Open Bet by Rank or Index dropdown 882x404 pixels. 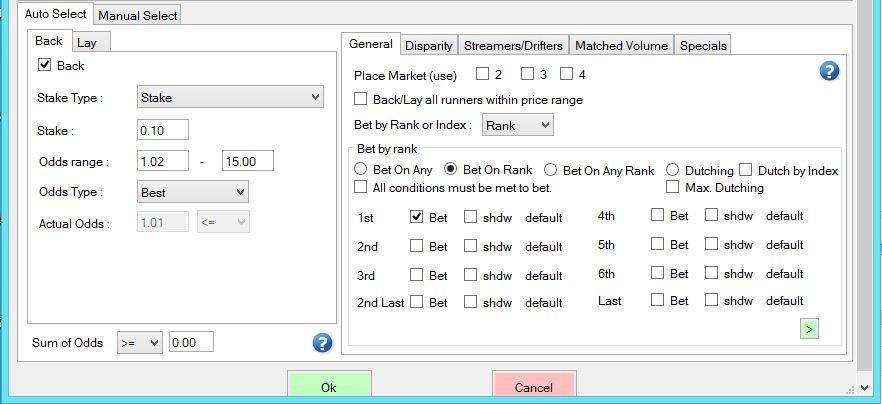pyautogui.click(x=518, y=125)
